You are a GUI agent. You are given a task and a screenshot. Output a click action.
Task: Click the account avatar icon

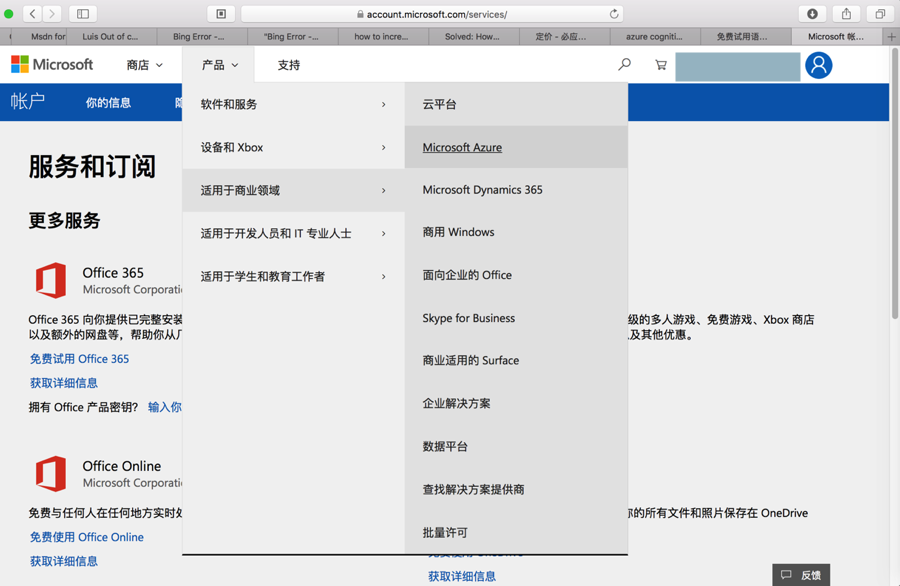click(x=818, y=65)
